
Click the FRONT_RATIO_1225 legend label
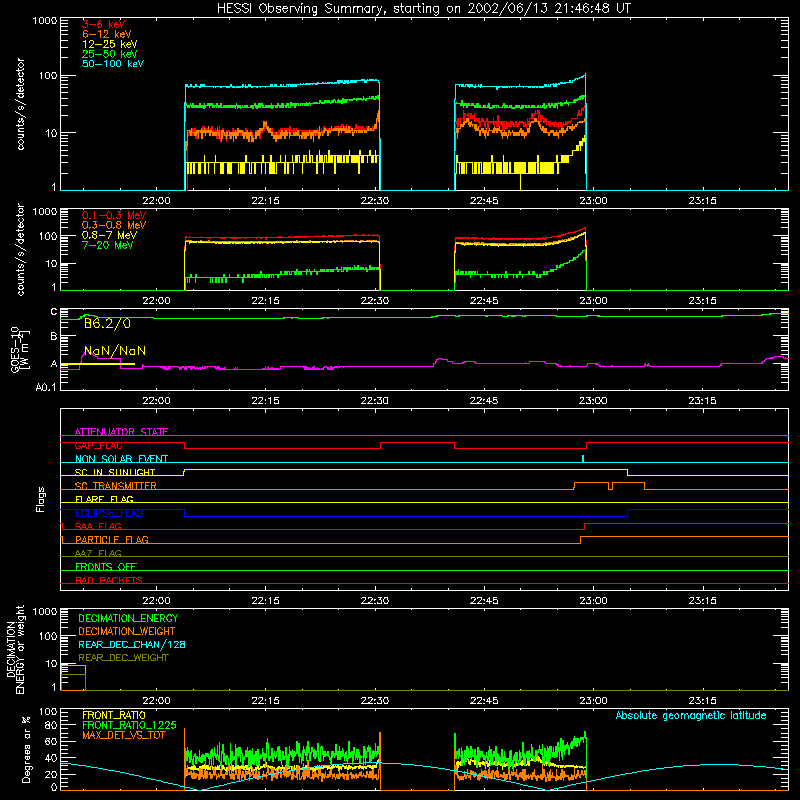129,725
